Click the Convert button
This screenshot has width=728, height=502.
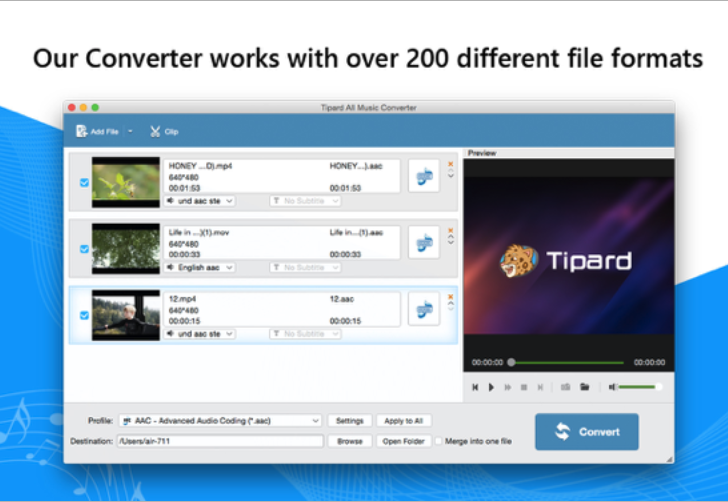[587, 432]
